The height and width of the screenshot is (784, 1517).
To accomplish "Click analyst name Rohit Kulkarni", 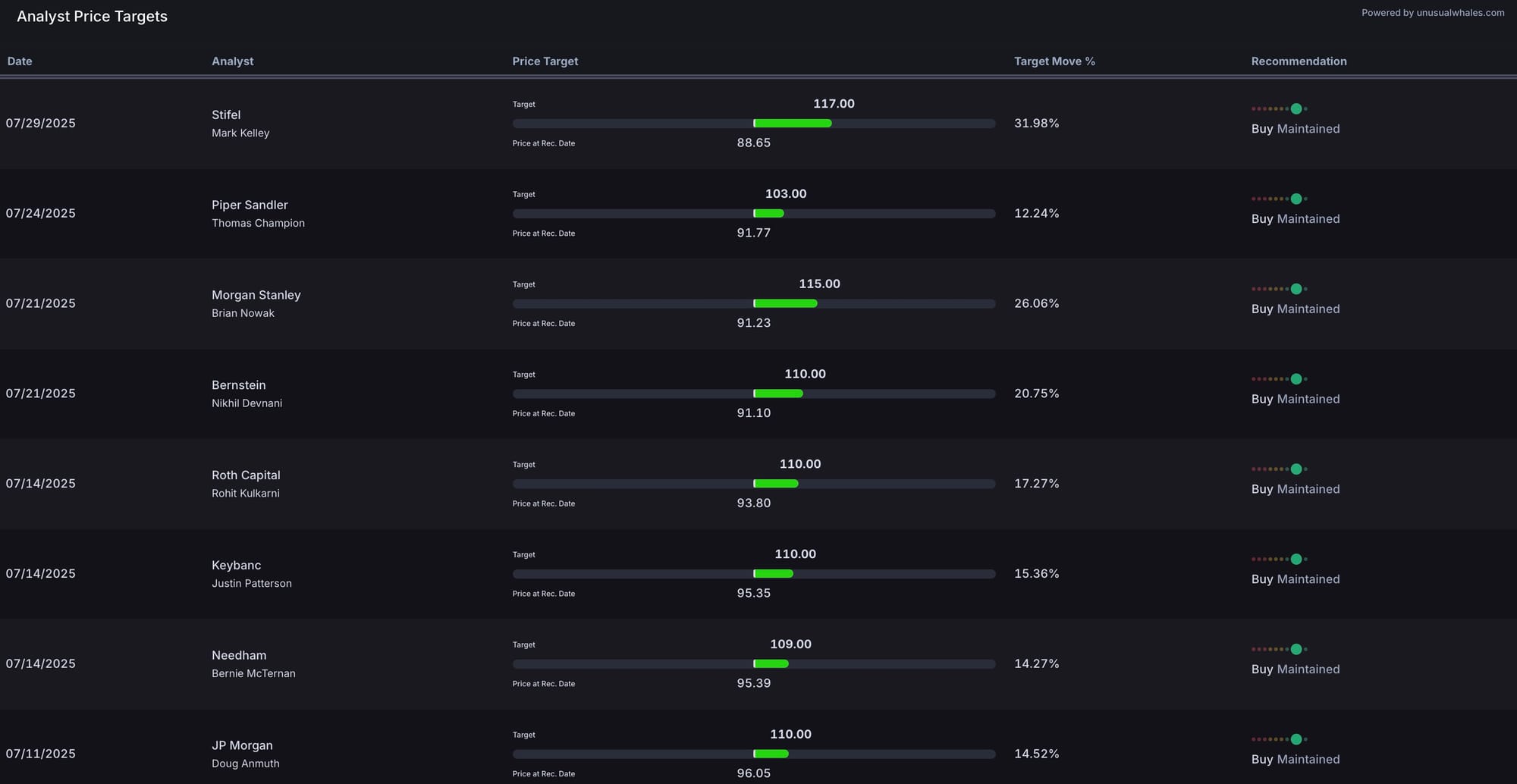I will click(246, 494).
